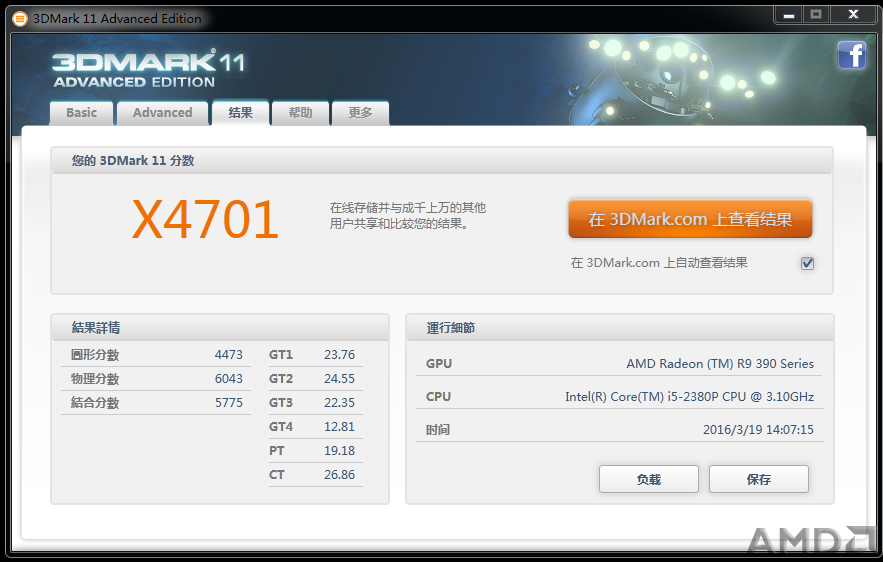
Task: Click the CT value 26.86
Action: 340,475
